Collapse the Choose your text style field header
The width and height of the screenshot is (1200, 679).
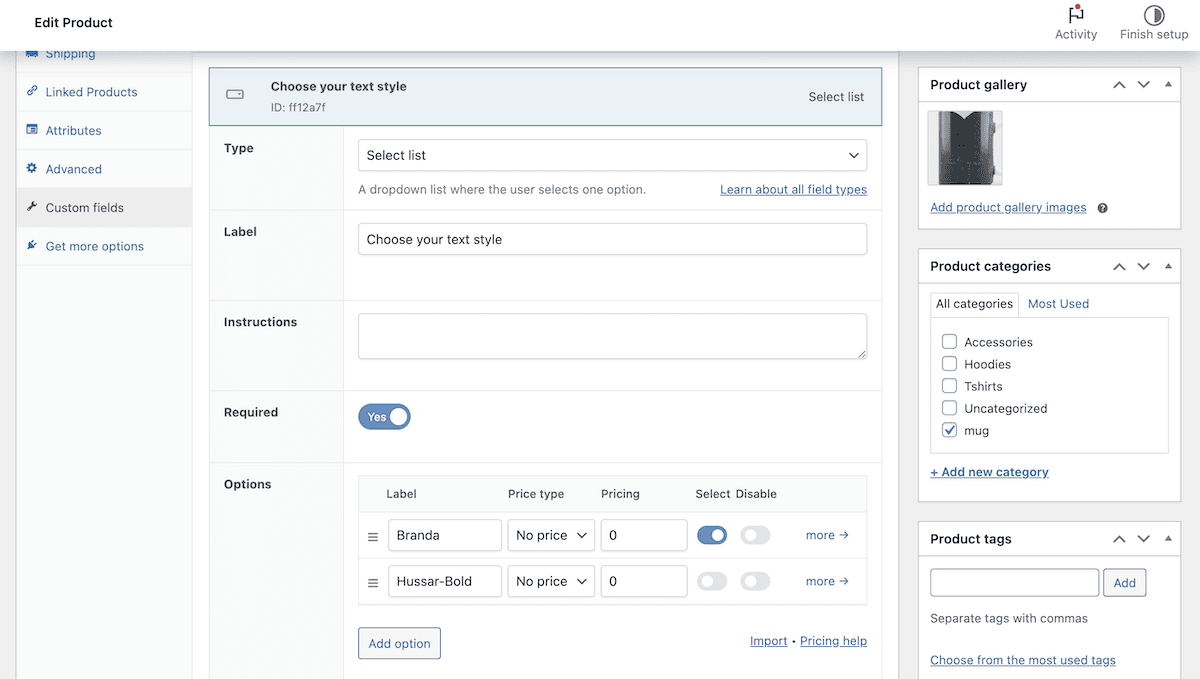pyautogui.click(x=545, y=96)
